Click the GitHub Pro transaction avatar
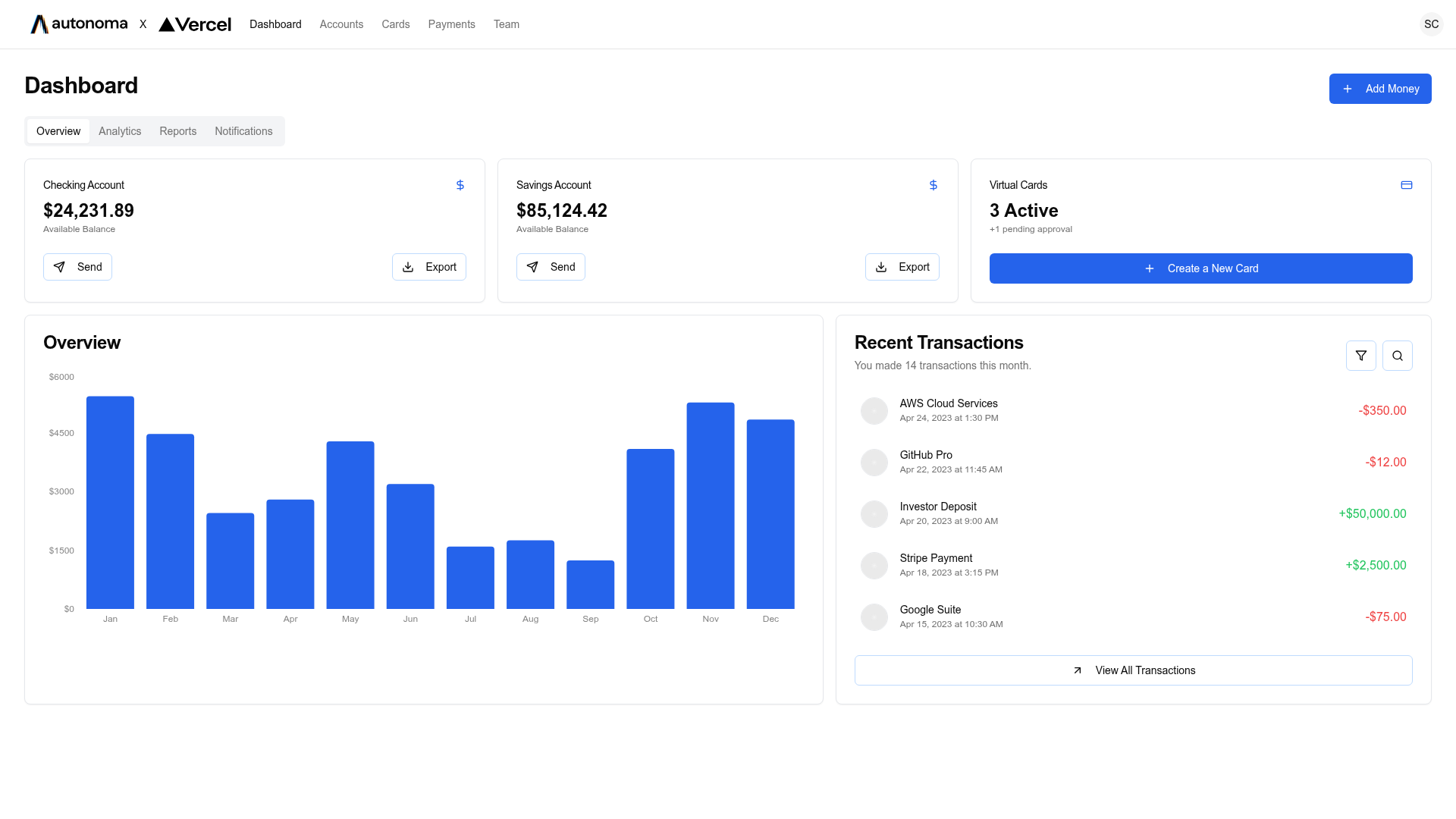This screenshot has width=1456, height=819. [x=874, y=463]
